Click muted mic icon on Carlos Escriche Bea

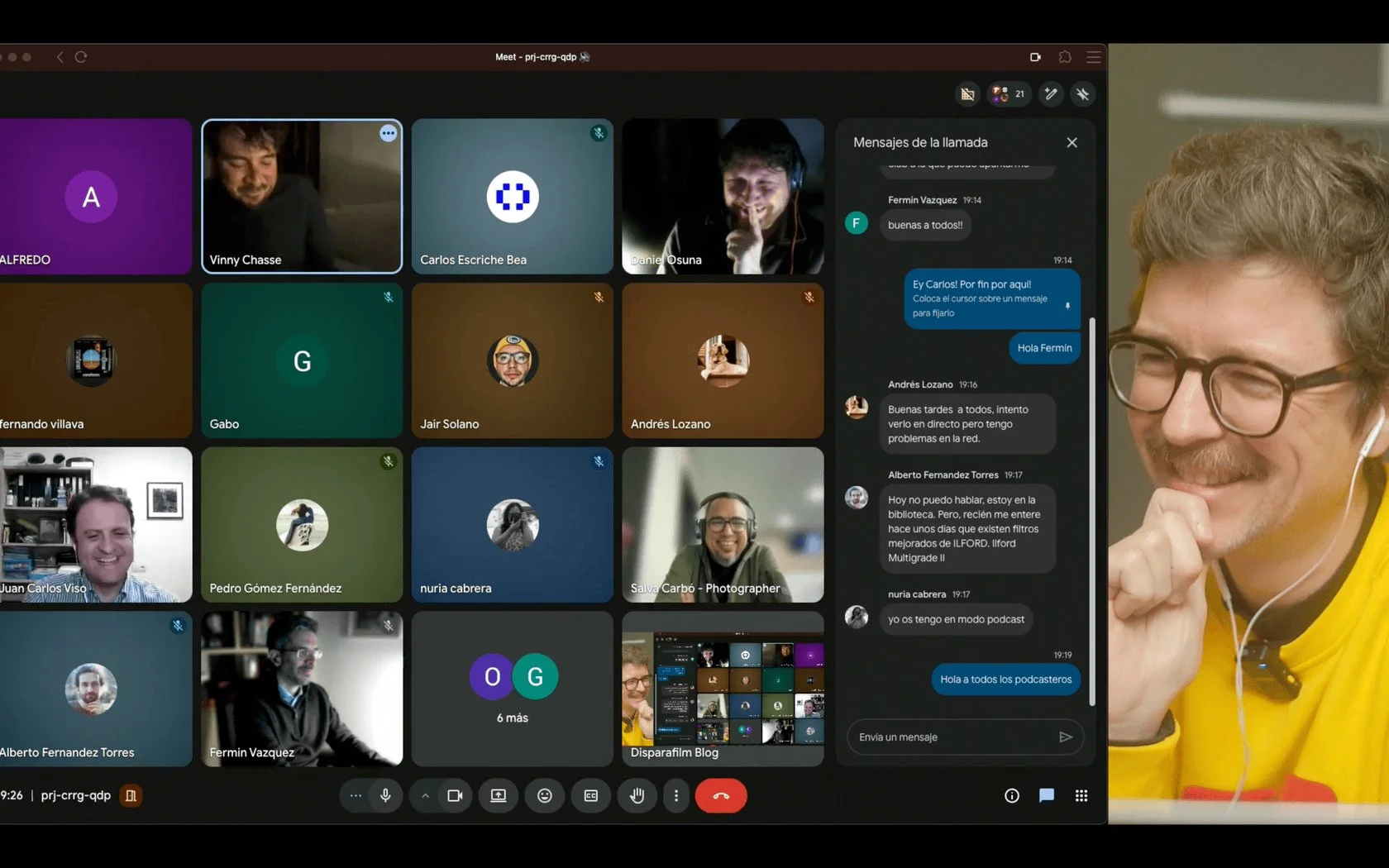[599, 133]
